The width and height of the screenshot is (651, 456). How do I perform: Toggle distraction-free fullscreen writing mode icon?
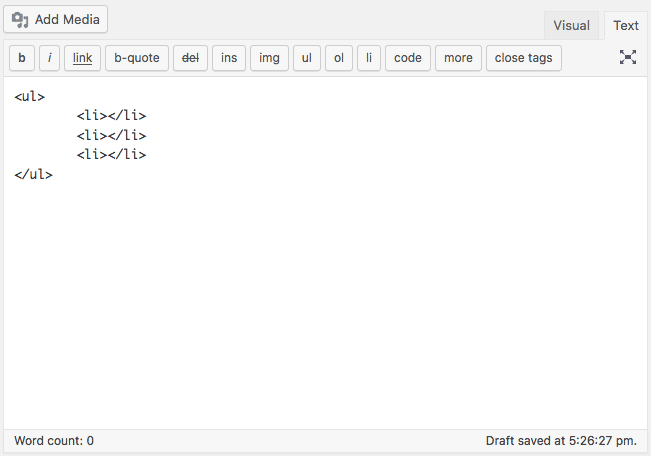(x=628, y=57)
